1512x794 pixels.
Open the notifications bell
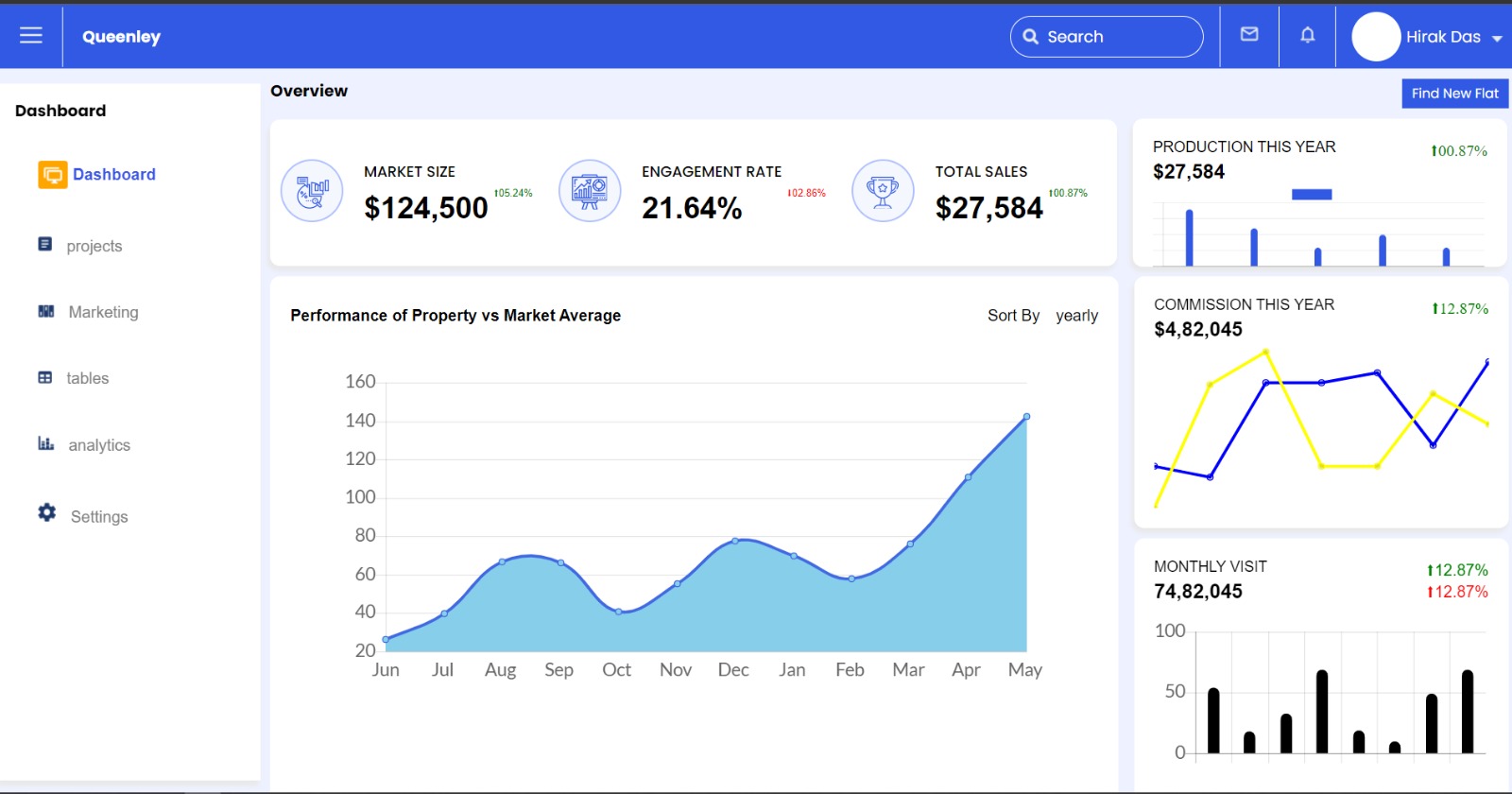pyautogui.click(x=1307, y=36)
